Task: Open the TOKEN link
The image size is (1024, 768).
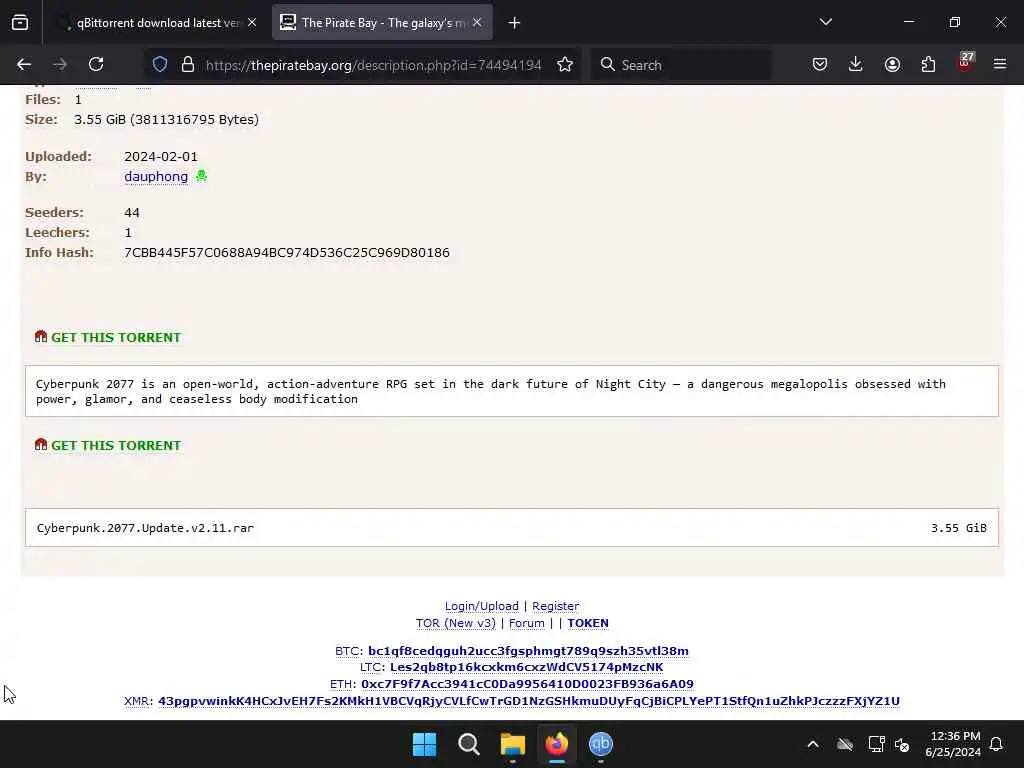Action: [588, 623]
